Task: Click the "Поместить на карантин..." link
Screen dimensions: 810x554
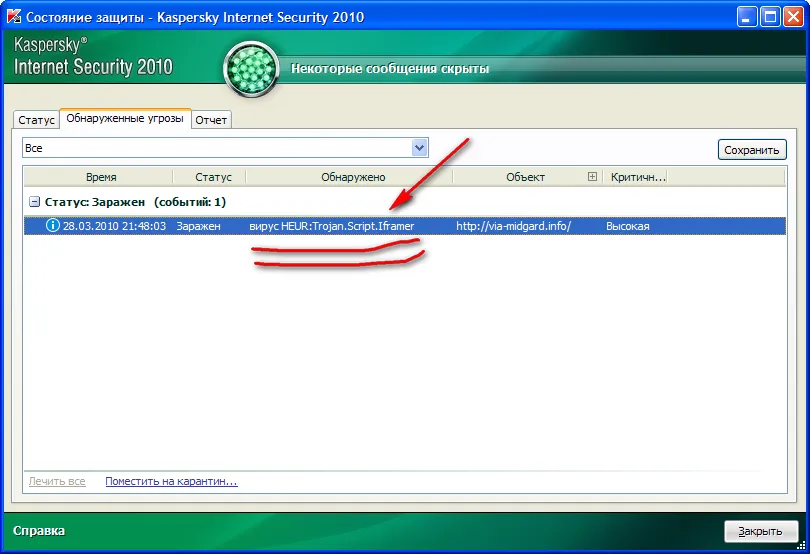Action: (x=171, y=481)
